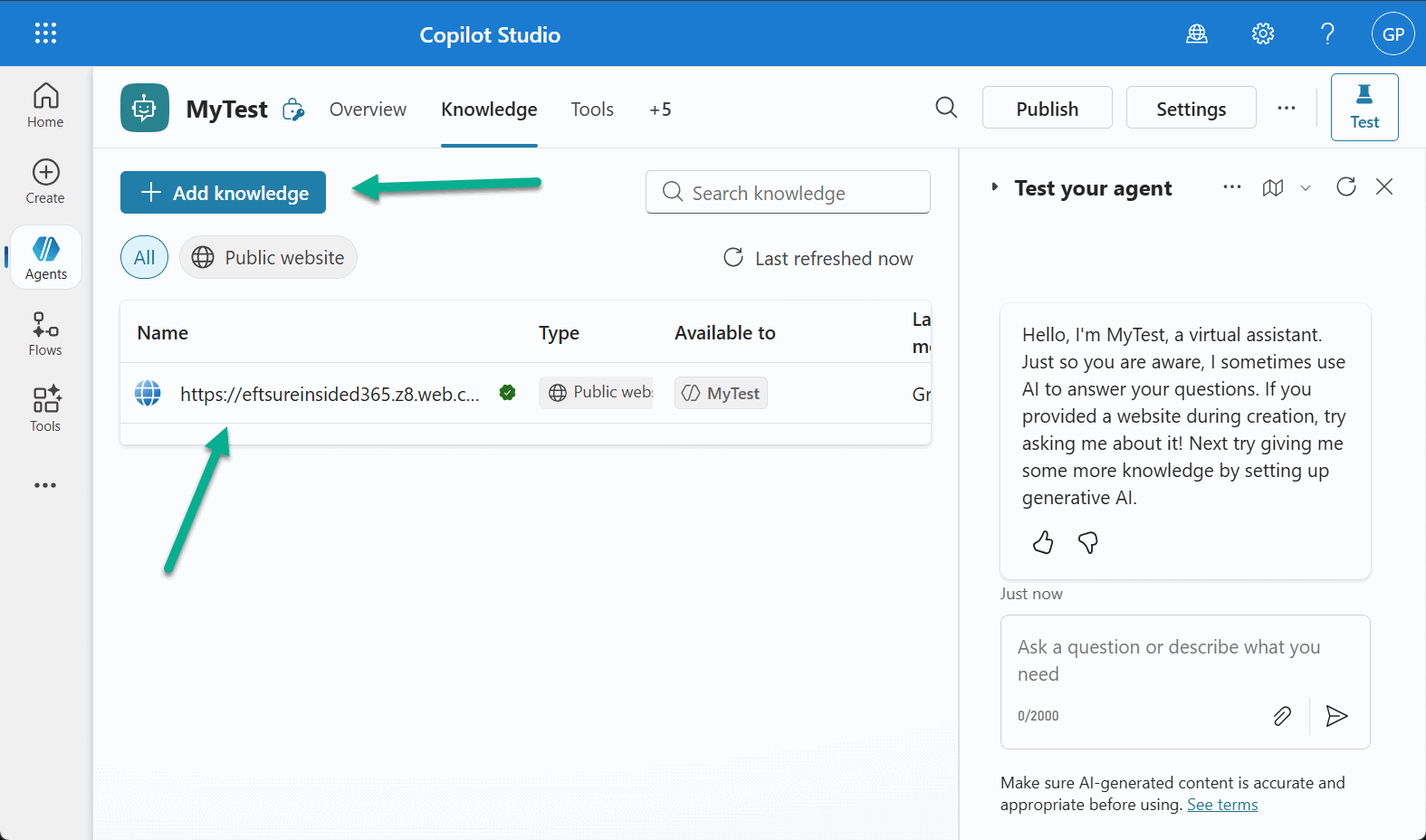Click the green status check badge
Image resolution: width=1426 pixels, height=840 pixels.
[x=508, y=392]
